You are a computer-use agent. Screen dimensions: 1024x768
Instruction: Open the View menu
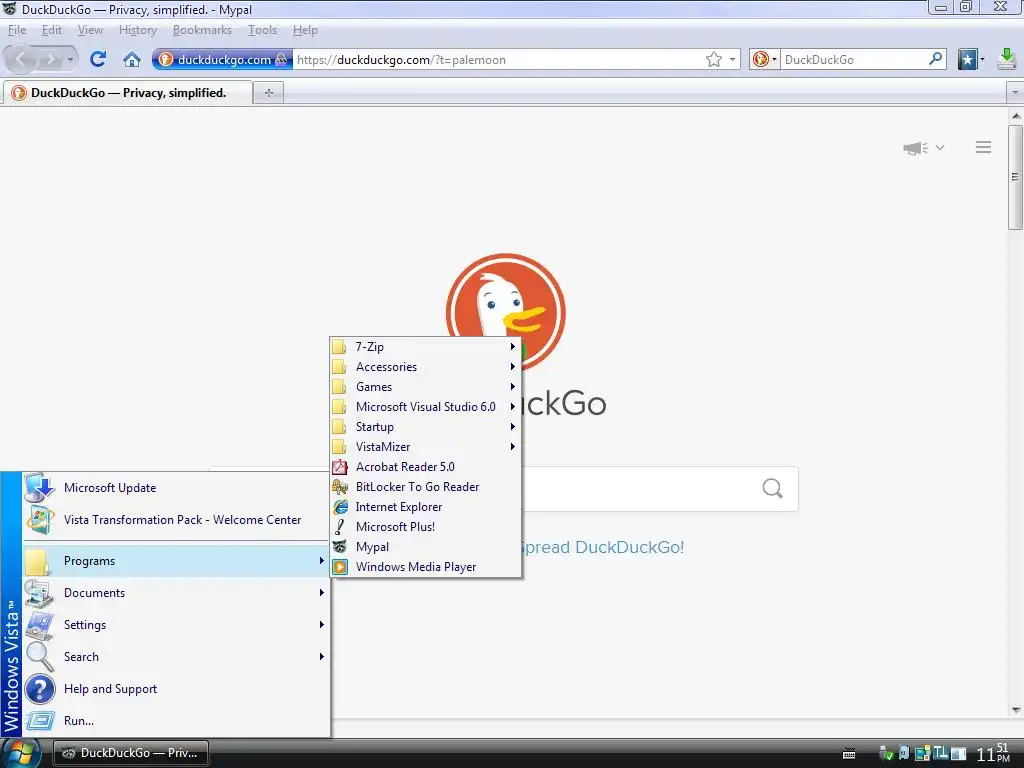click(90, 30)
